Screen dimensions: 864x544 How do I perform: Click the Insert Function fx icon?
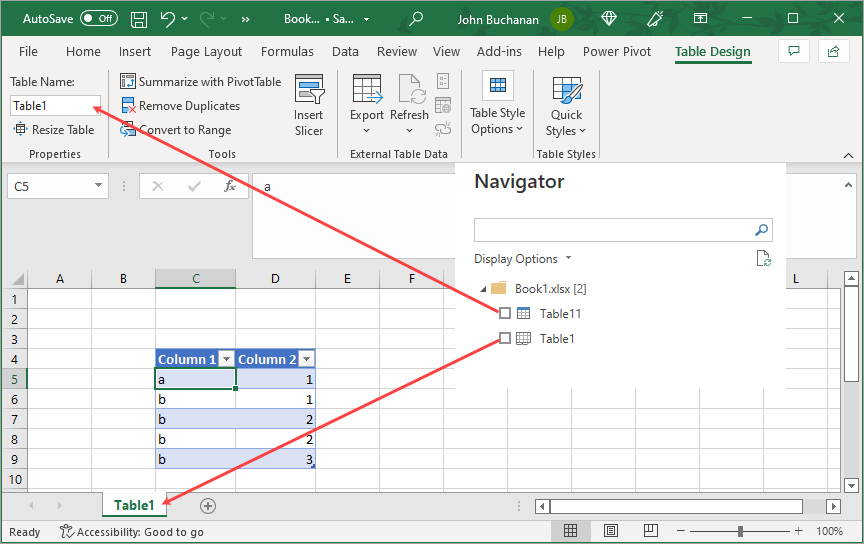pyautogui.click(x=230, y=186)
